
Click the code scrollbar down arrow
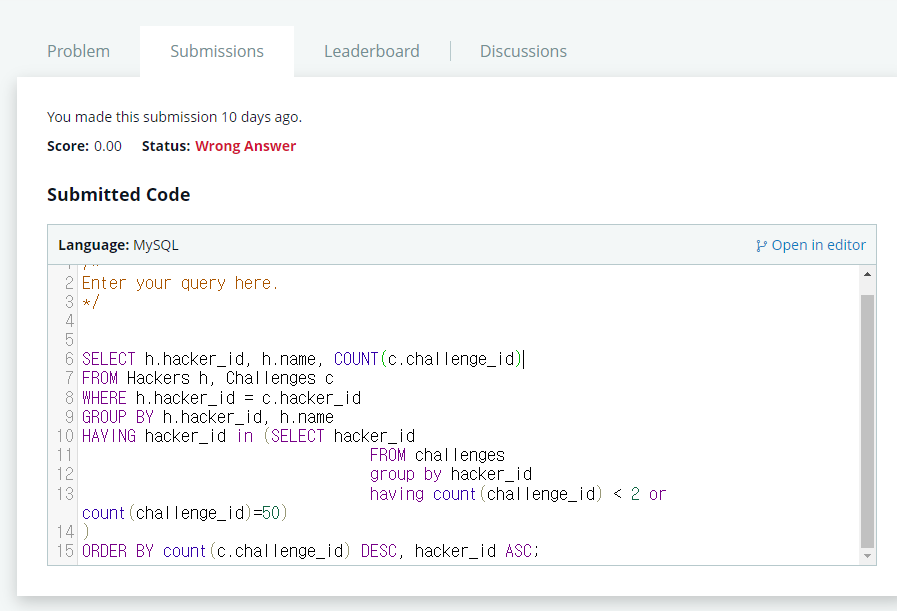coord(867,556)
